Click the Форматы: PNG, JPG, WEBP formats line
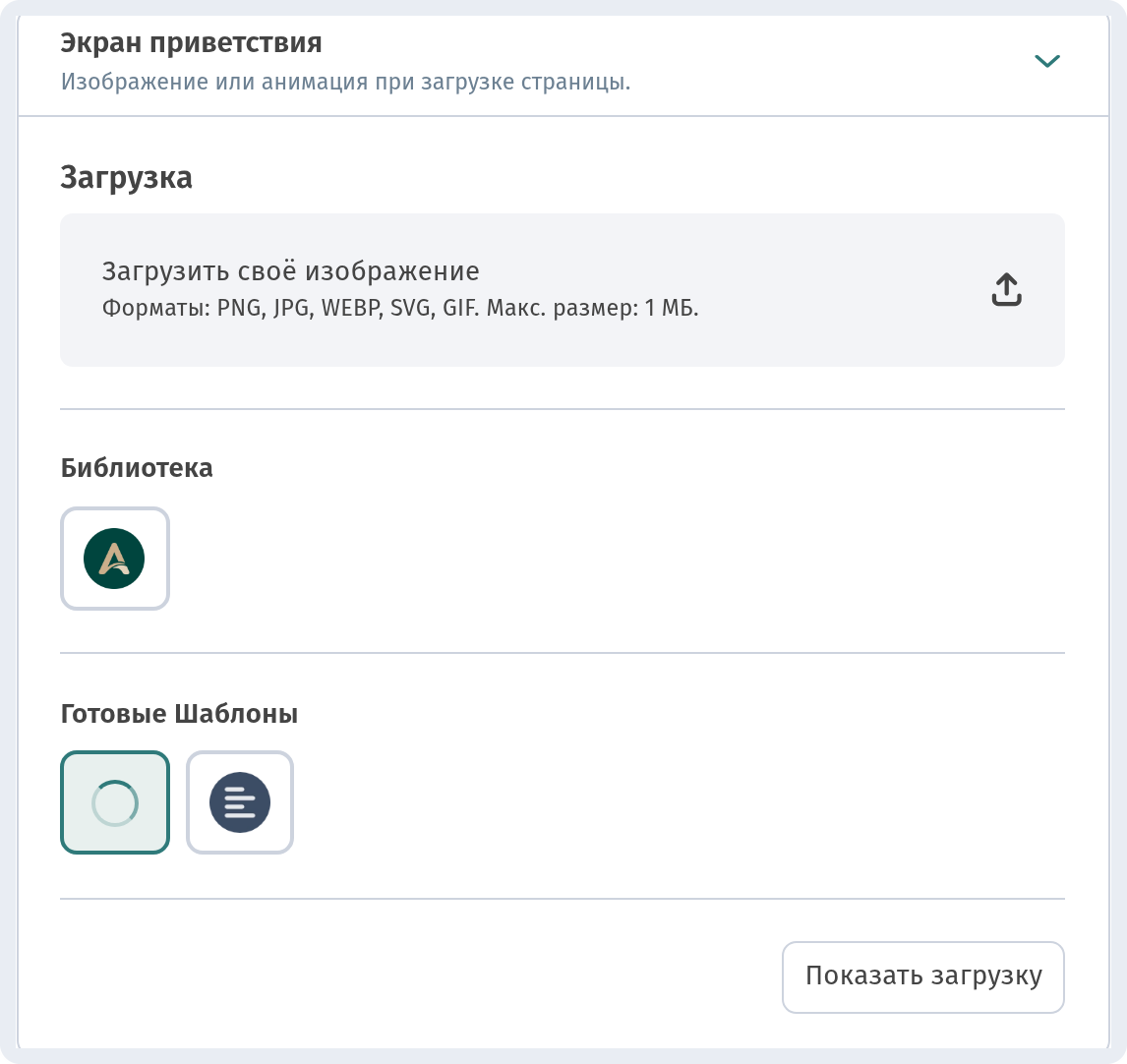The width and height of the screenshot is (1127, 1064). tap(400, 309)
